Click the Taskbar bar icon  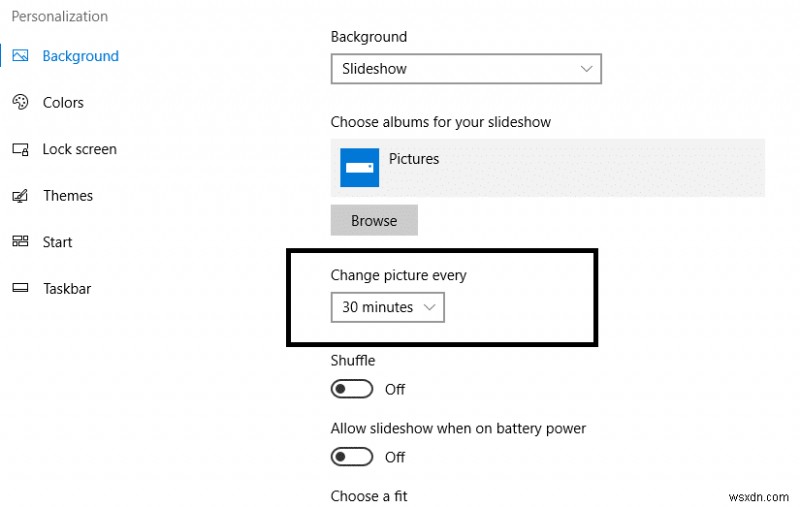(20, 288)
